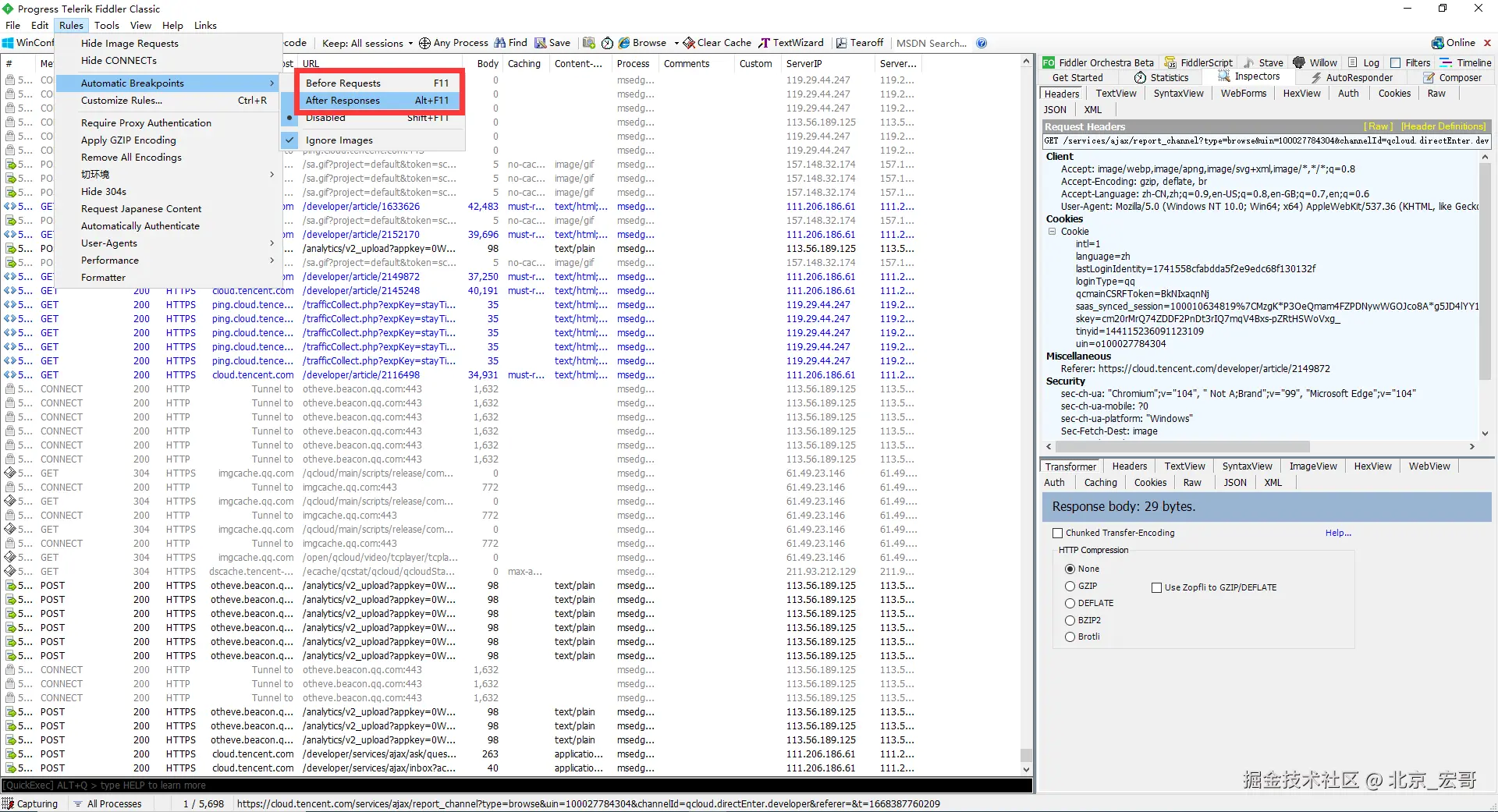This screenshot has height=812, width=1498.
Task: Click the ServerIP column header
Action: pos(826,63)
